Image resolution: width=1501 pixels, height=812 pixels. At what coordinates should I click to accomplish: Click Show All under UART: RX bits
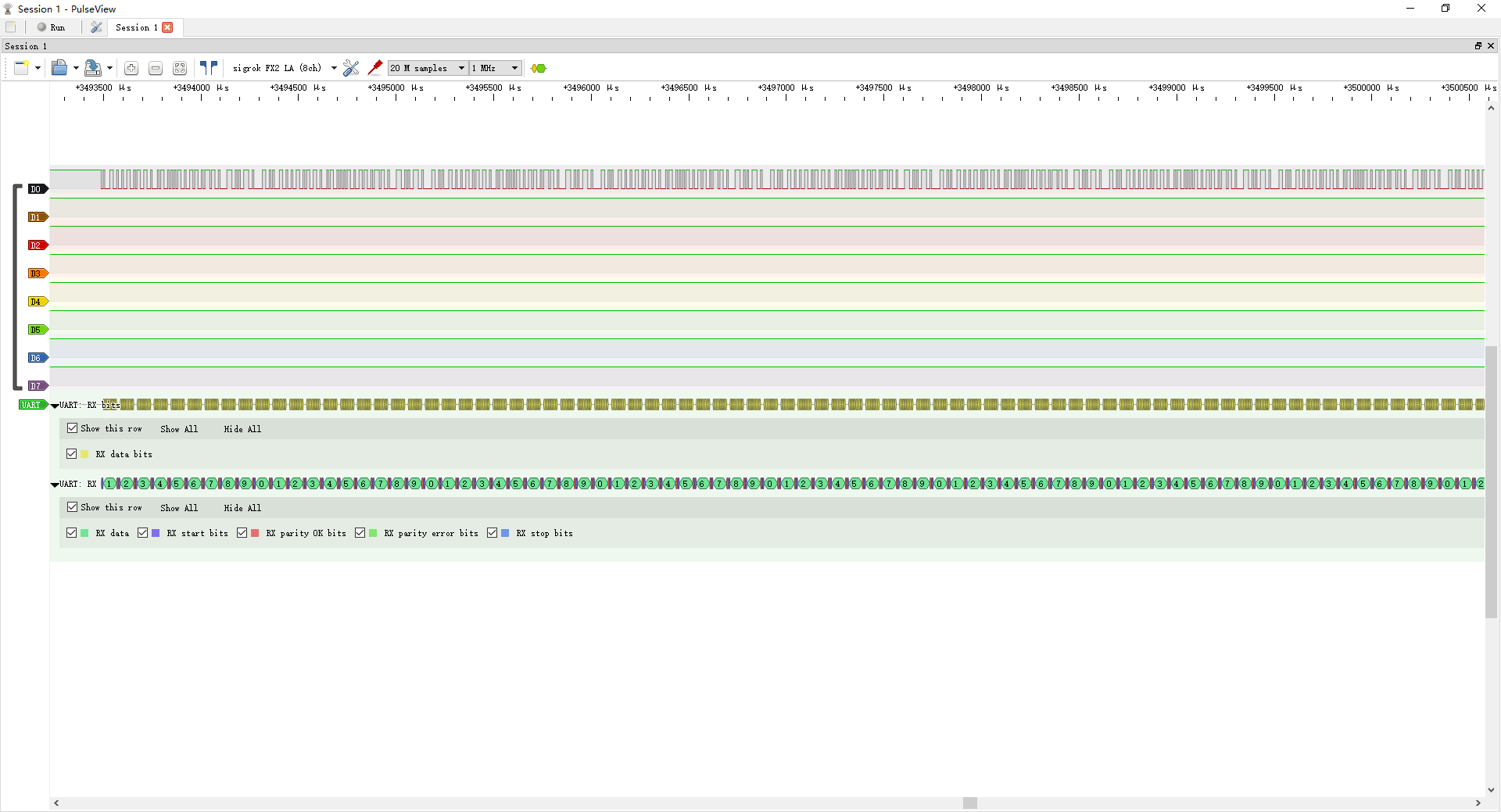[x=179, y=429]
